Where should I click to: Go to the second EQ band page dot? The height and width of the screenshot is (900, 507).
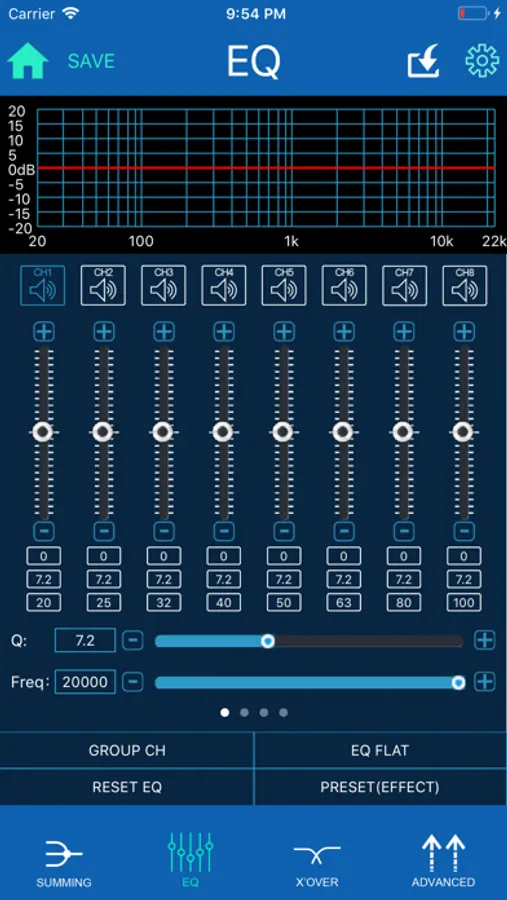click(245, 713)
